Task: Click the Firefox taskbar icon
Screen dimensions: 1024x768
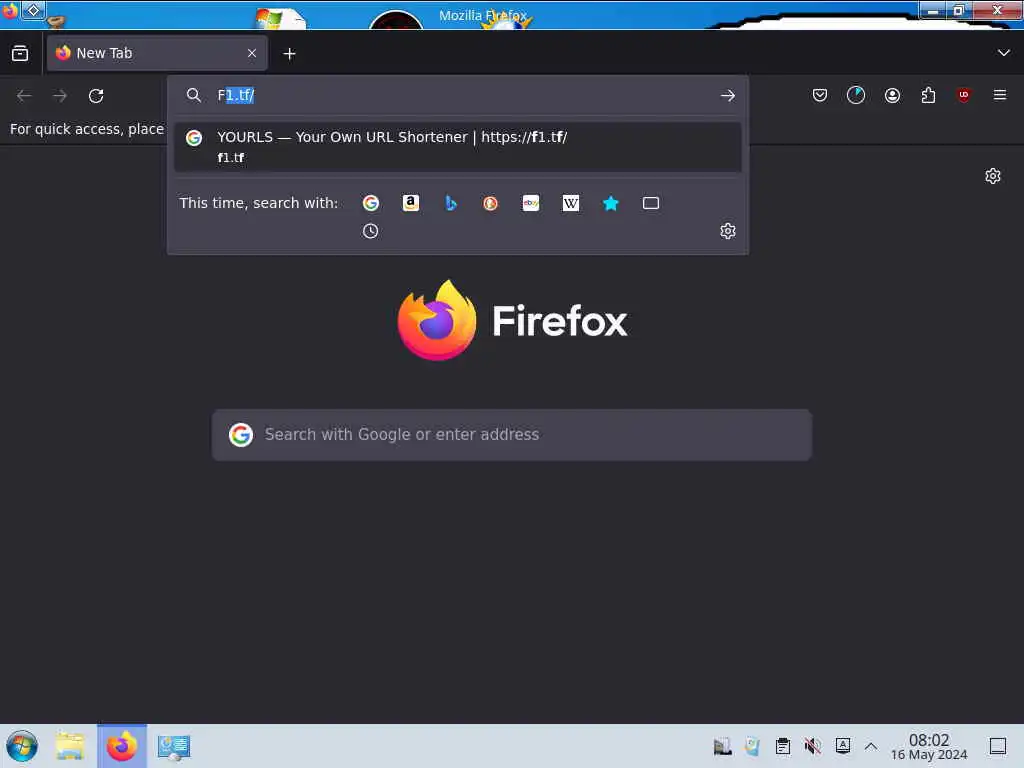Action: [122, 746]
